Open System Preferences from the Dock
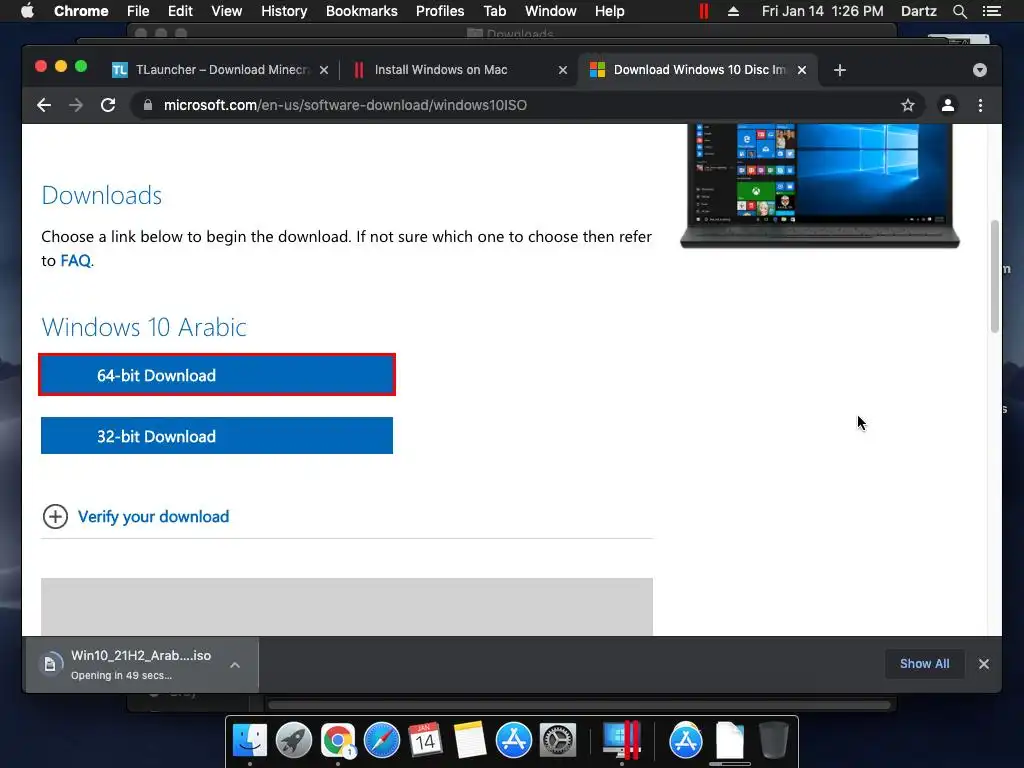1024x768 pixels. [x=557, y=740]
